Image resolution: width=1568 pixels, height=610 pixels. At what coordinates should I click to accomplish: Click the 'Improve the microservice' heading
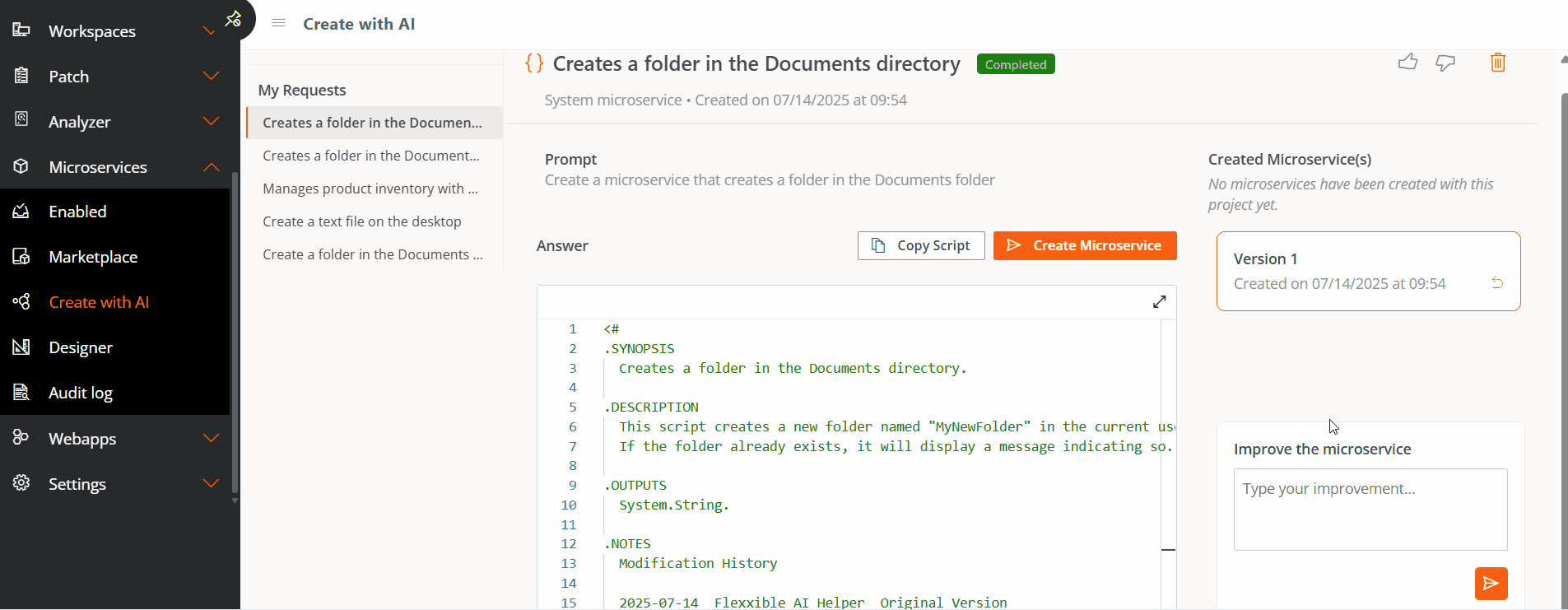[x=1322, y=449]
